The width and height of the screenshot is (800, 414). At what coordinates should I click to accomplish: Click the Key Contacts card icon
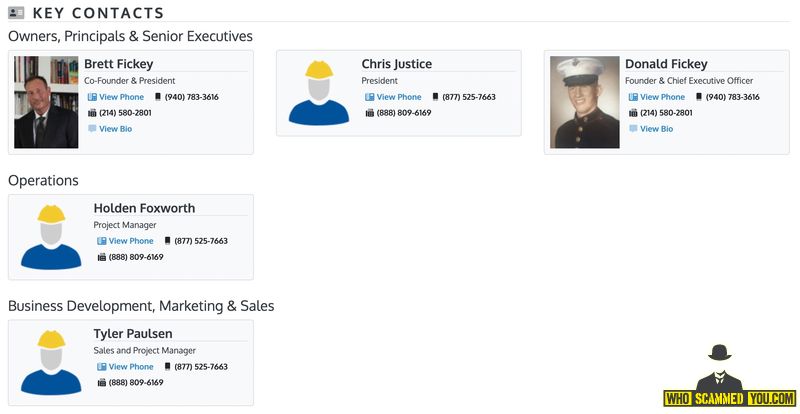point(16,13)
